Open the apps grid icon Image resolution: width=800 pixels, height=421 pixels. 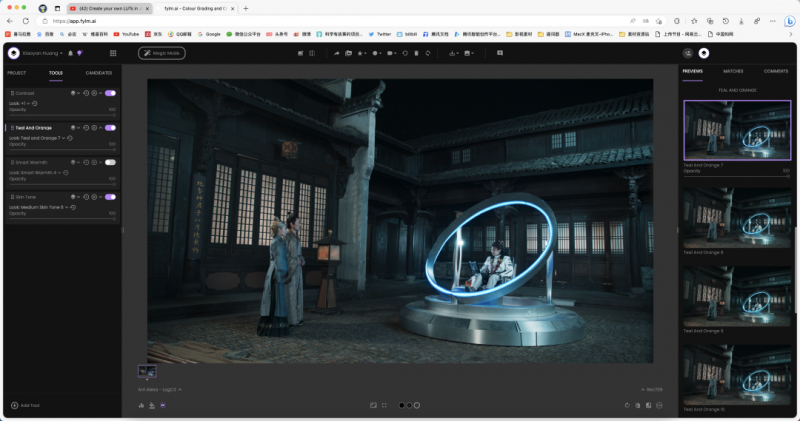tap(113, 53)
